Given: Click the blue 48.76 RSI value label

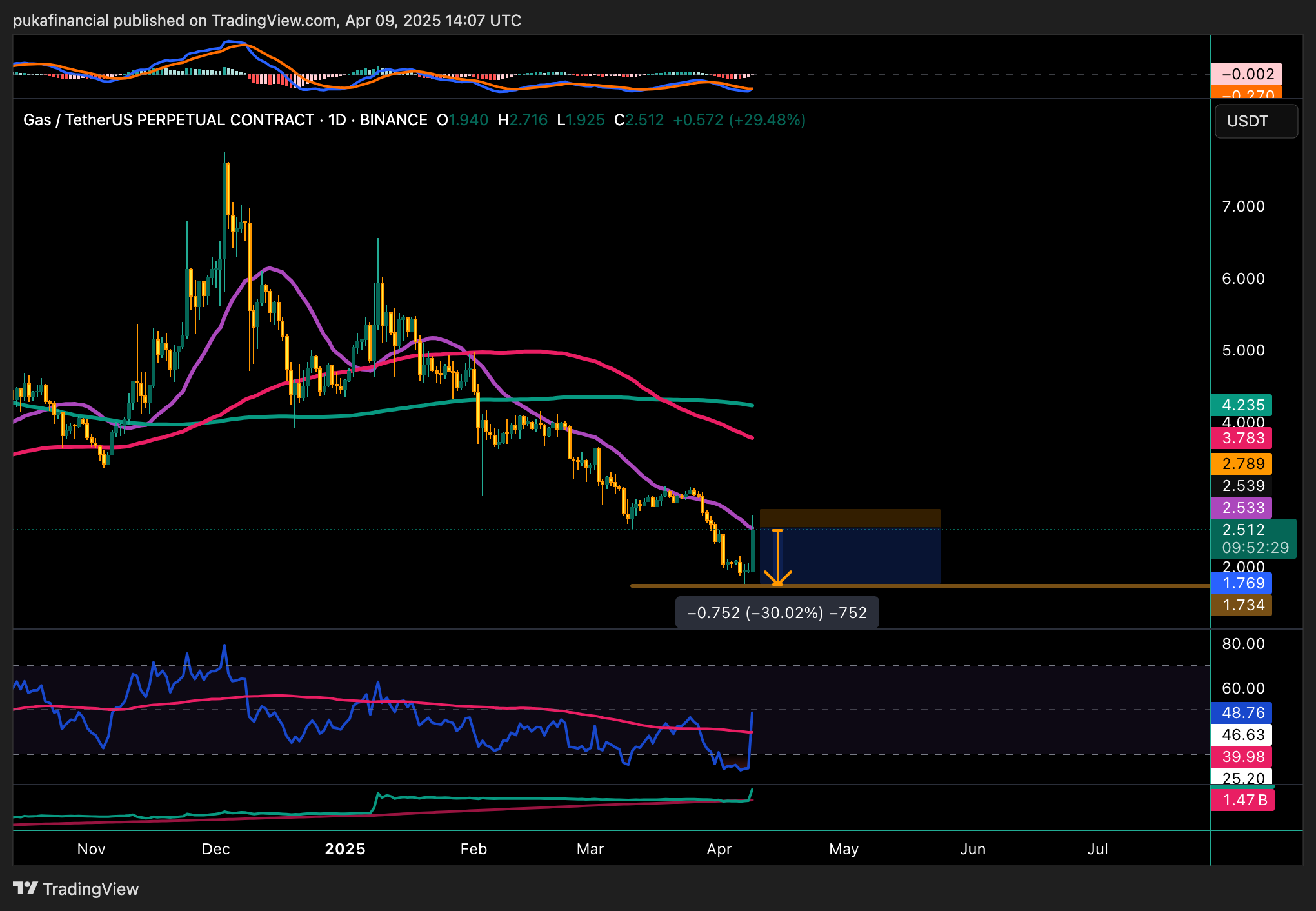Looking at the screenshot, I should tap(1242, 713).
